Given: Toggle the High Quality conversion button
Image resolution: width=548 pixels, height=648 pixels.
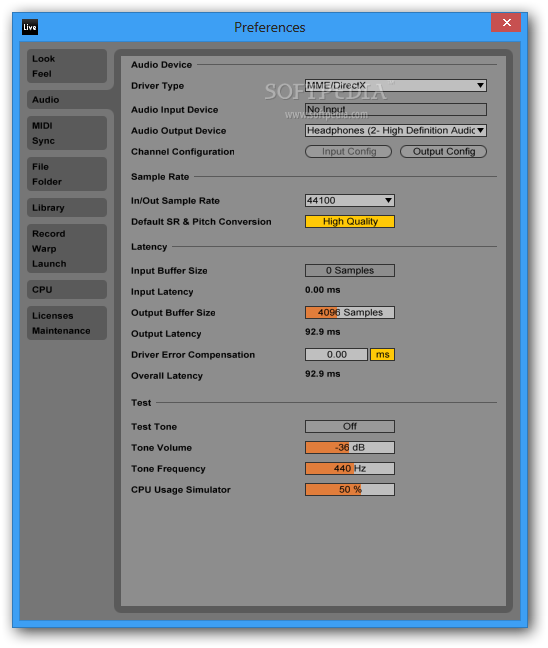Looking at the screenshot, I should (350, 222).
